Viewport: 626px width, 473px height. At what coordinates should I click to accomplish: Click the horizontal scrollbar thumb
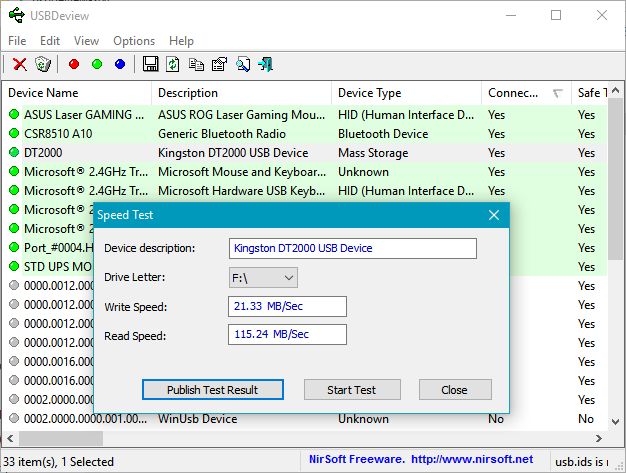tap(61, 438)
